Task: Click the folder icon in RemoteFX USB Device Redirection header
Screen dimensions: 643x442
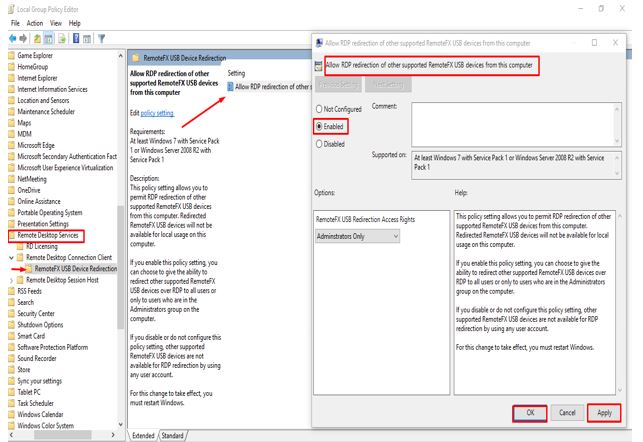Action: (135, 58)
